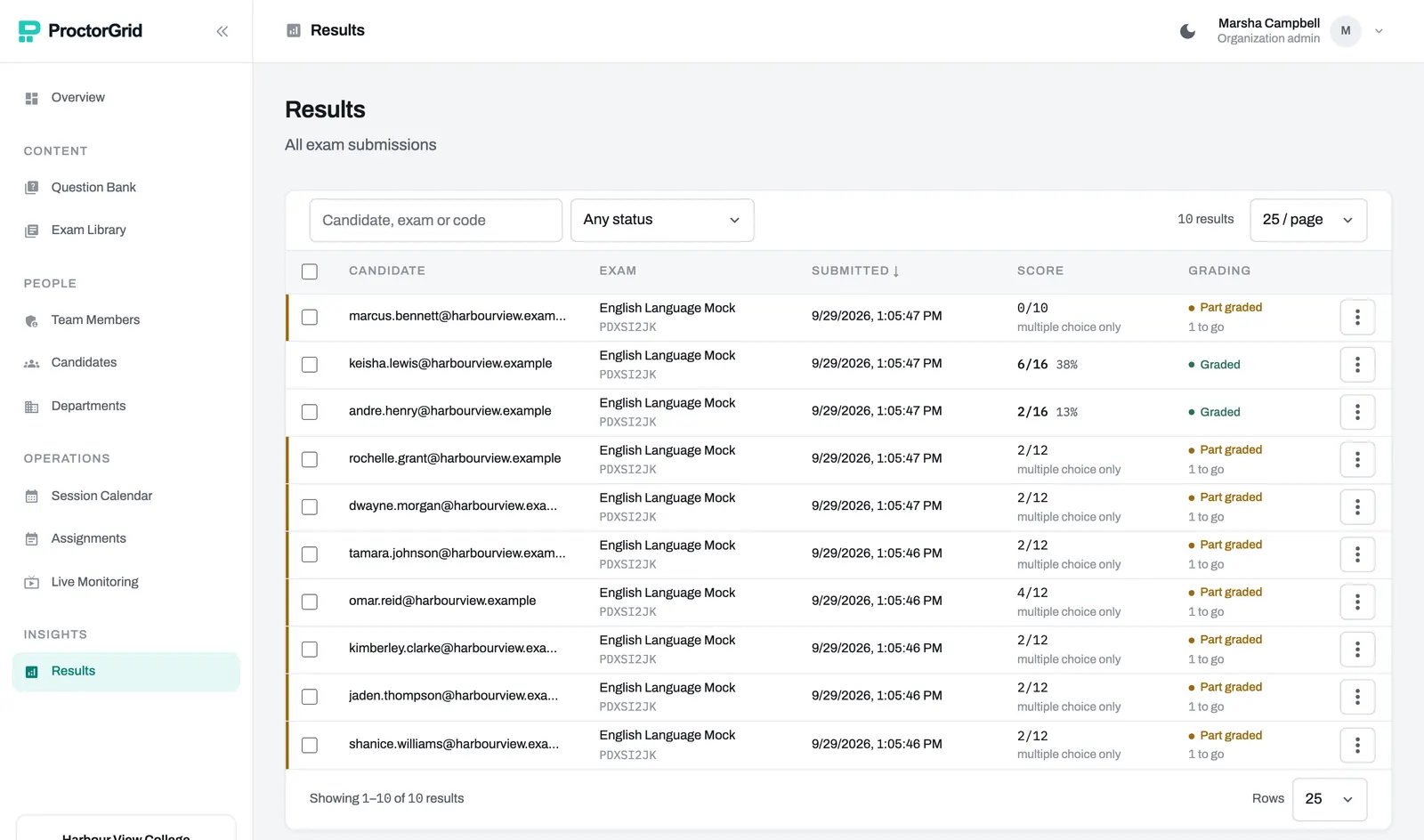
Task: Open row actions for shanice.williams
Action: (1357, 745)
